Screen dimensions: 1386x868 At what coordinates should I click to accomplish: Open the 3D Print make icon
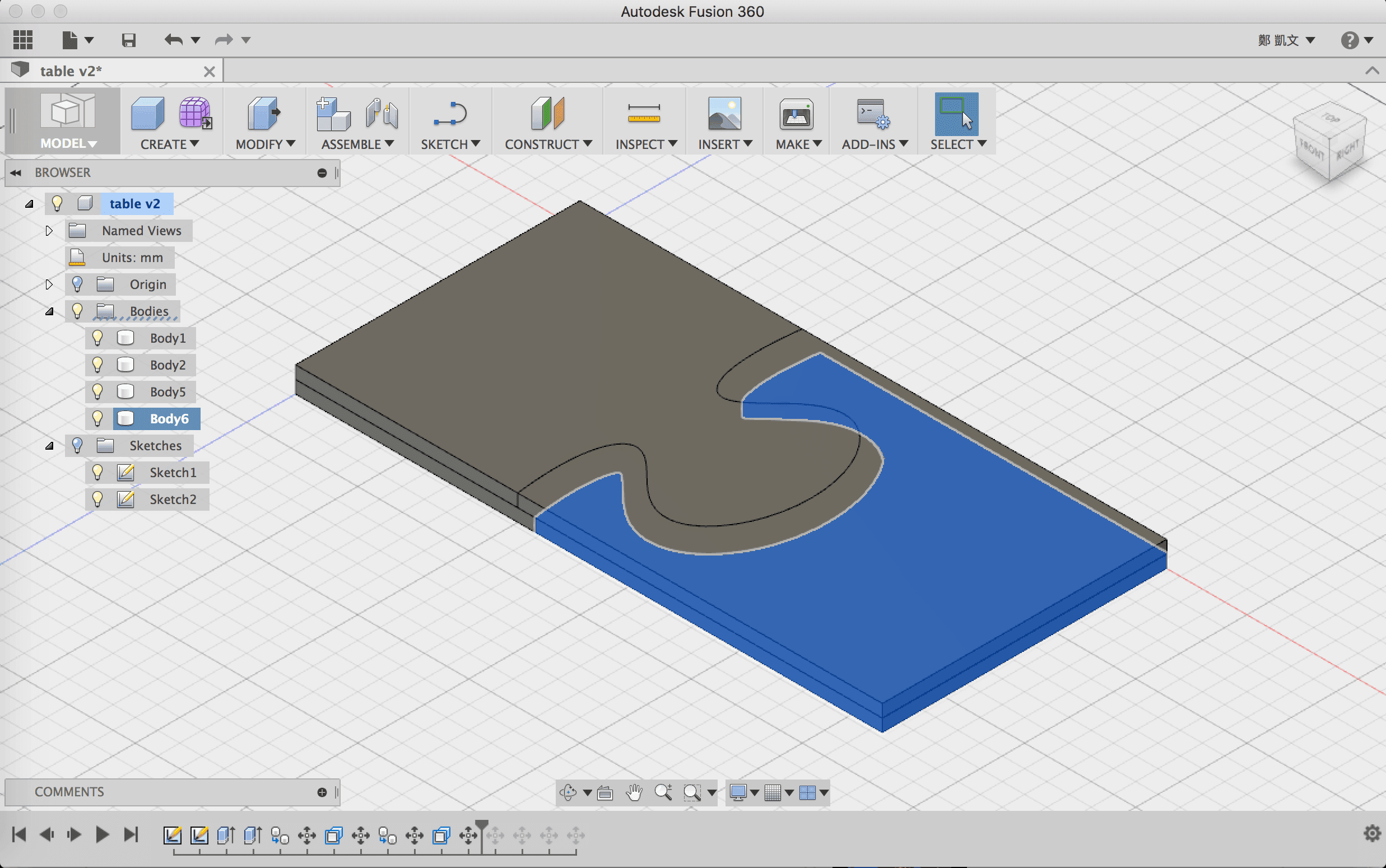pos(796,113)
